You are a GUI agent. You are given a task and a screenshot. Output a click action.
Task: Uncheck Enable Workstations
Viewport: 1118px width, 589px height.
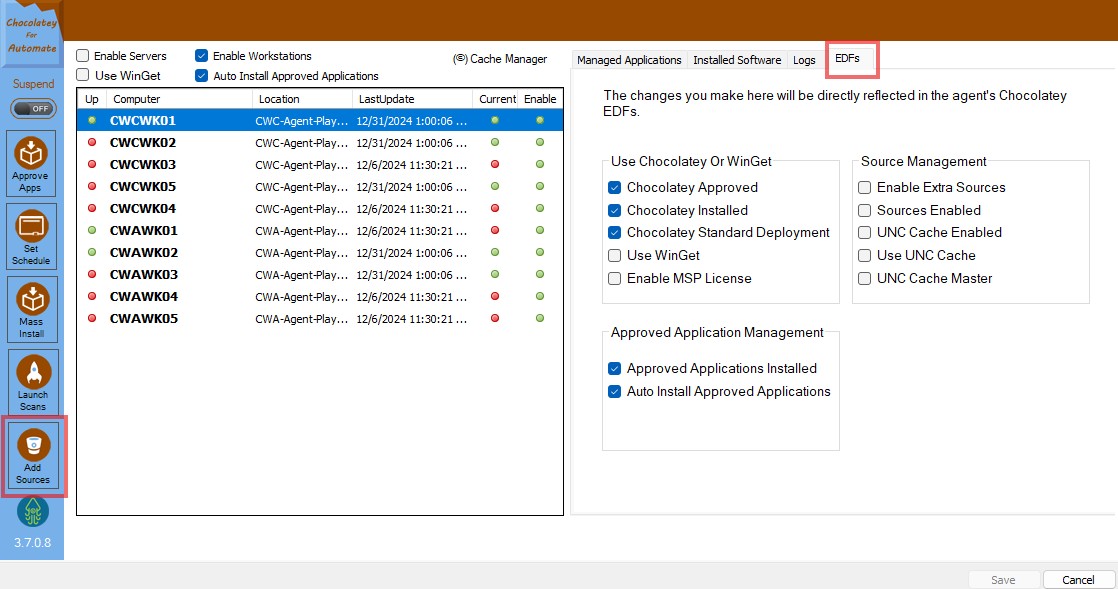(201, 56)
